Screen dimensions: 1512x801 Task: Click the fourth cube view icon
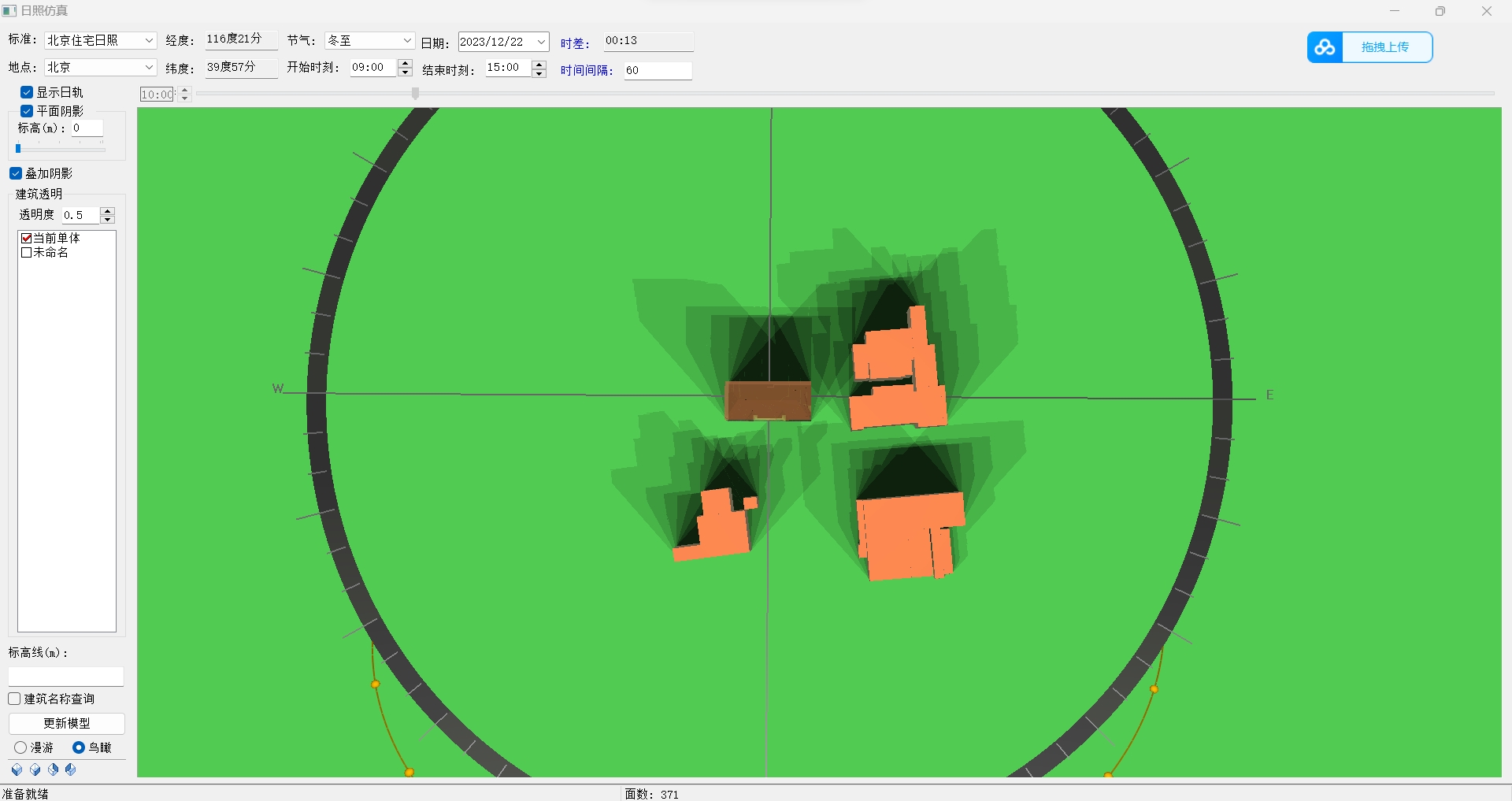tap(71, 769)
